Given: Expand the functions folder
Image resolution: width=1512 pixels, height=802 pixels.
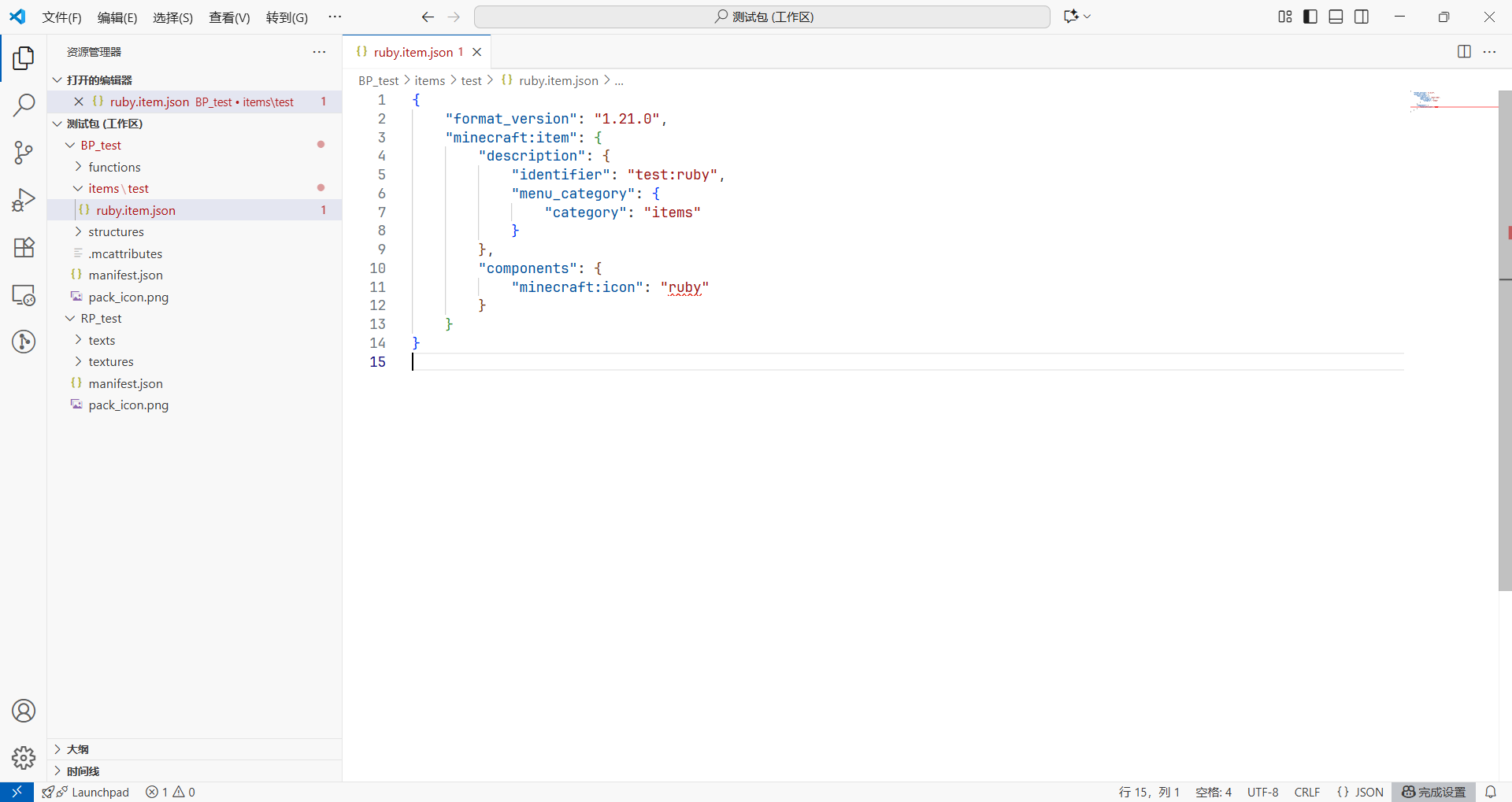Looking at the screenshot, I should [x=114, y=167].
